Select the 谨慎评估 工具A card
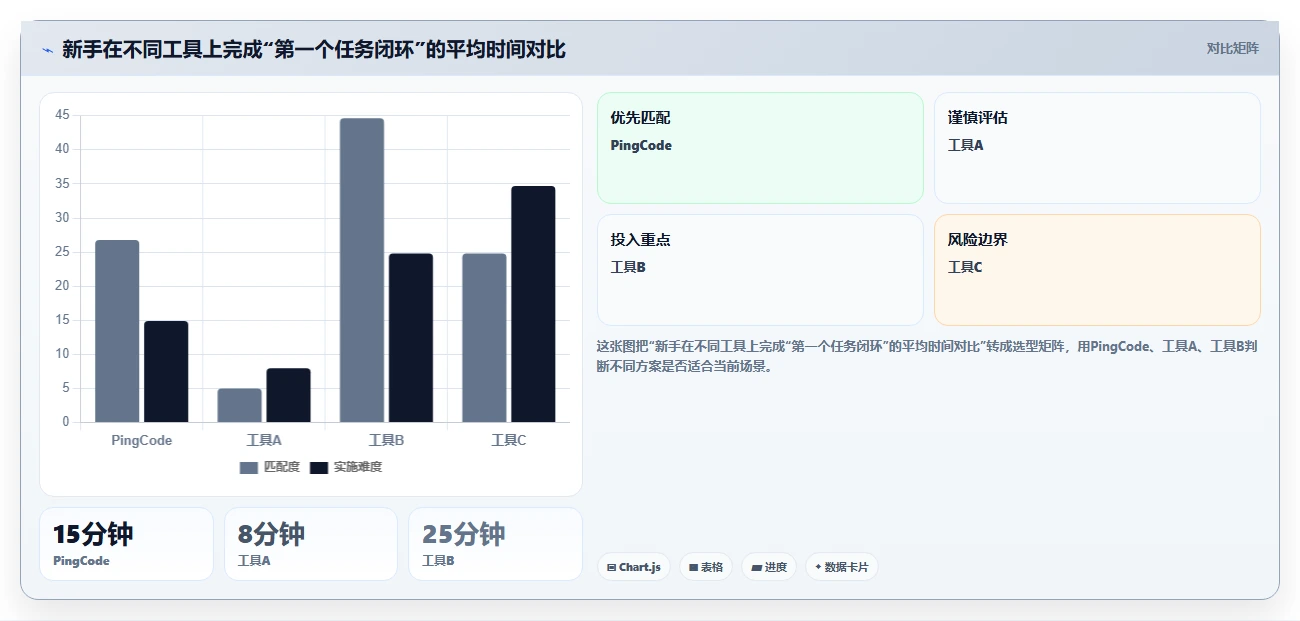 (x=1097, y=148)
